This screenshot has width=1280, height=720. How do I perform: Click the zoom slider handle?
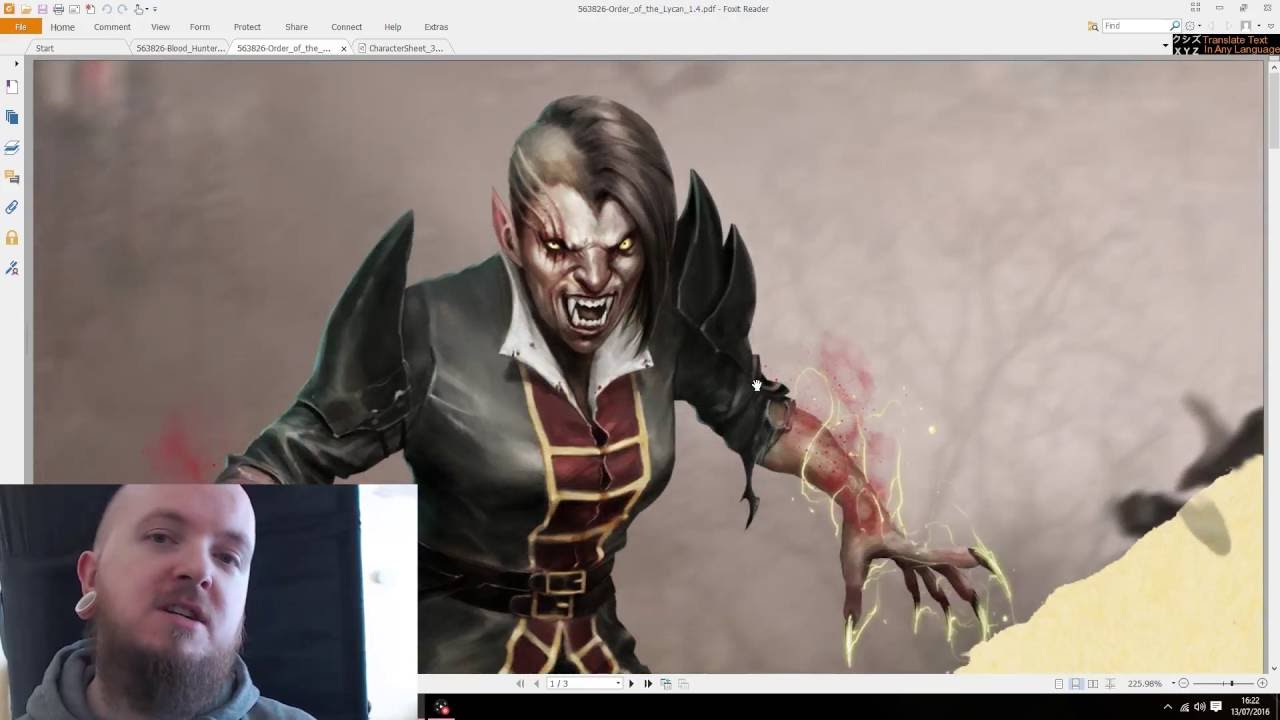coord(1232,684)
